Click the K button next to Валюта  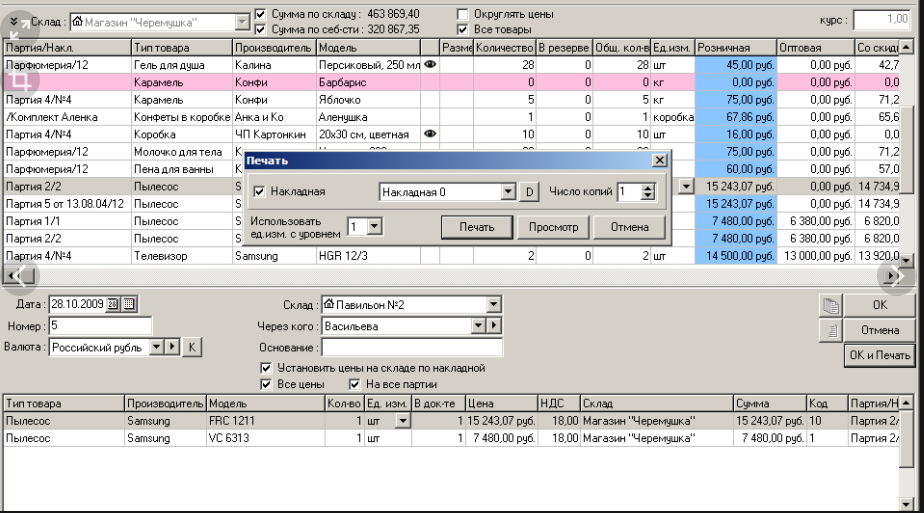(x=192, y=347)
